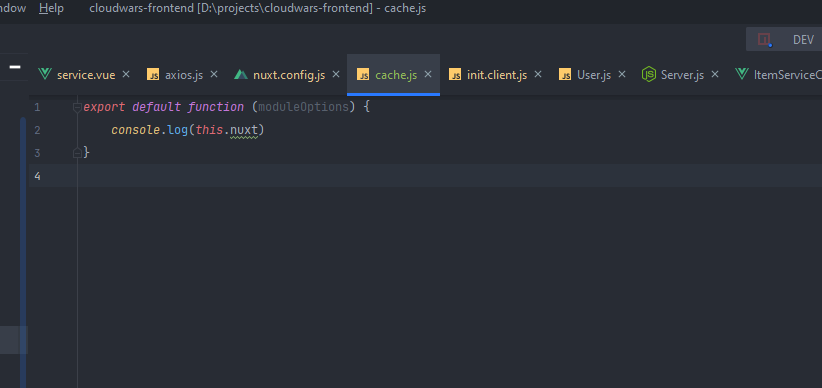Click the 'function' keyword on line 1
822x388 pixels.
[215, 107]
